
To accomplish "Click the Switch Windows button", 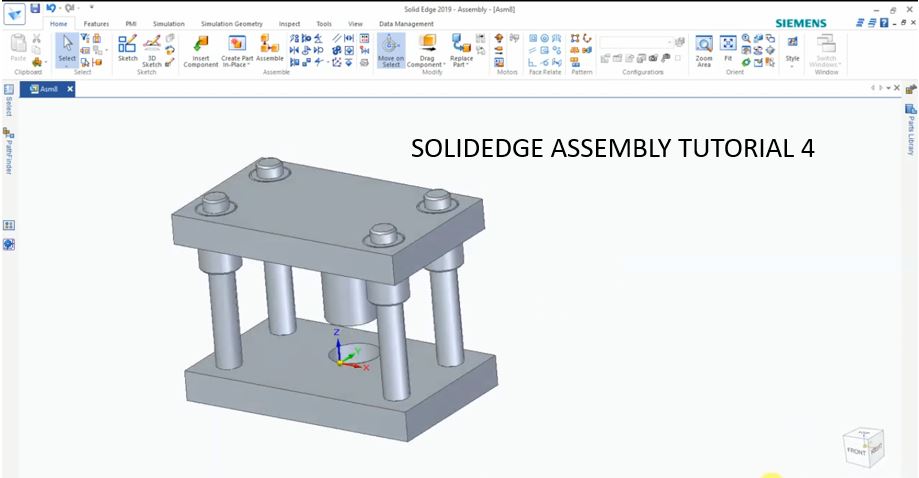I will tap(826, 50).
